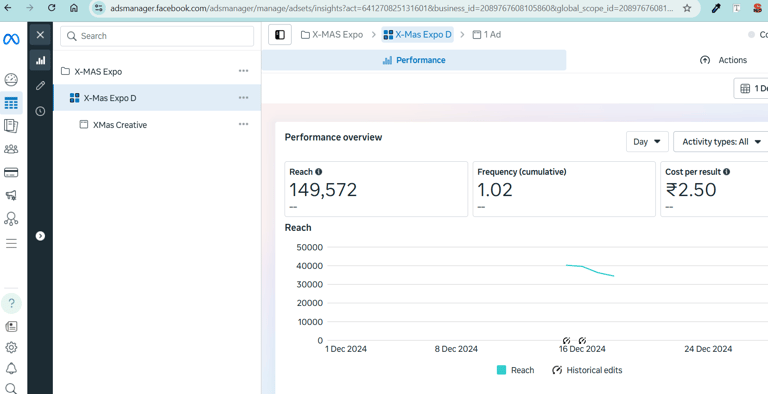
Task: Go to X-MAS Expo breadcrumb
Action: coord(332,35)
